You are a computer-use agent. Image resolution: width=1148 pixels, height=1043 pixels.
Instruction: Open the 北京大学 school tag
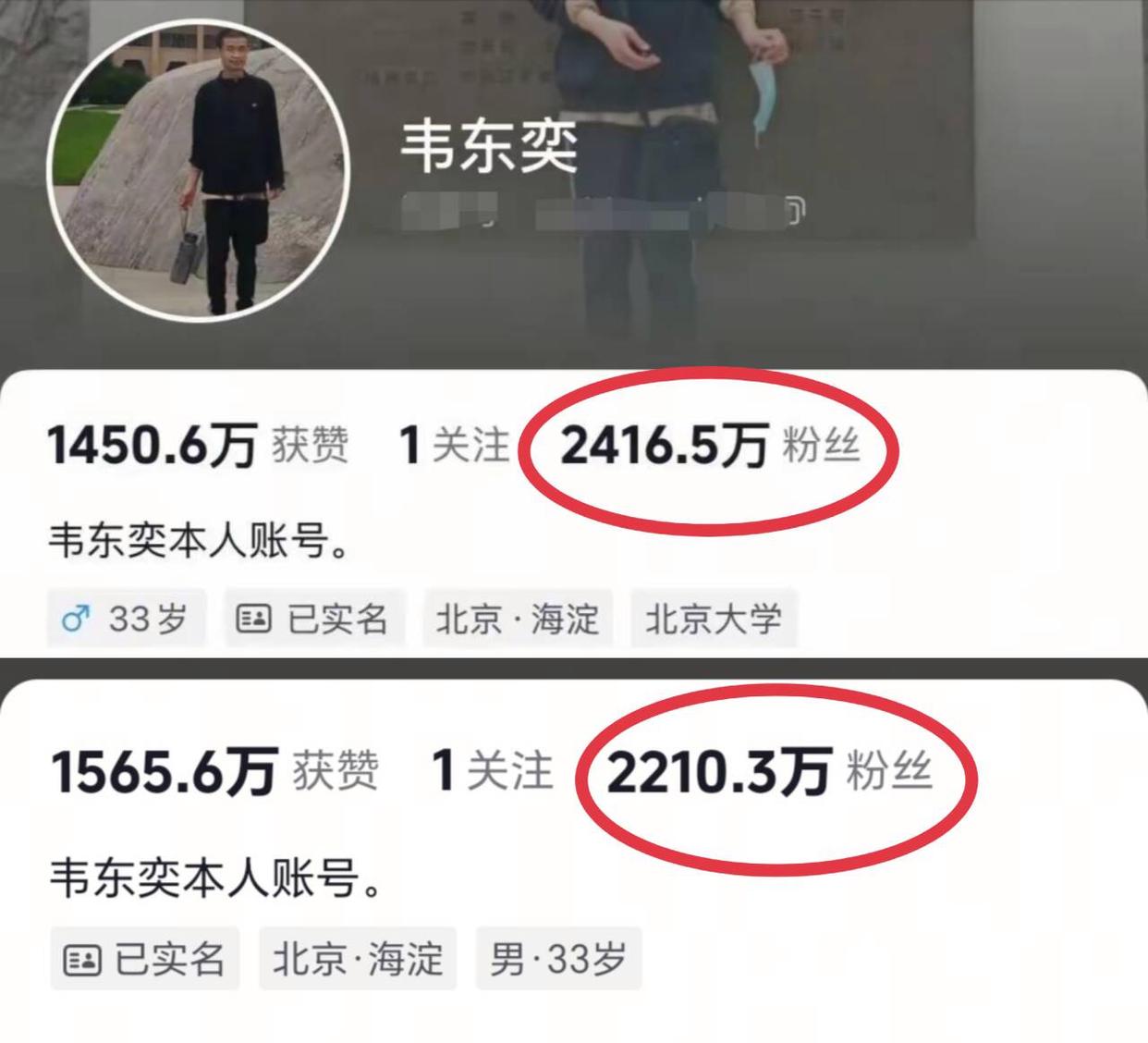click(x=714, y=618)
